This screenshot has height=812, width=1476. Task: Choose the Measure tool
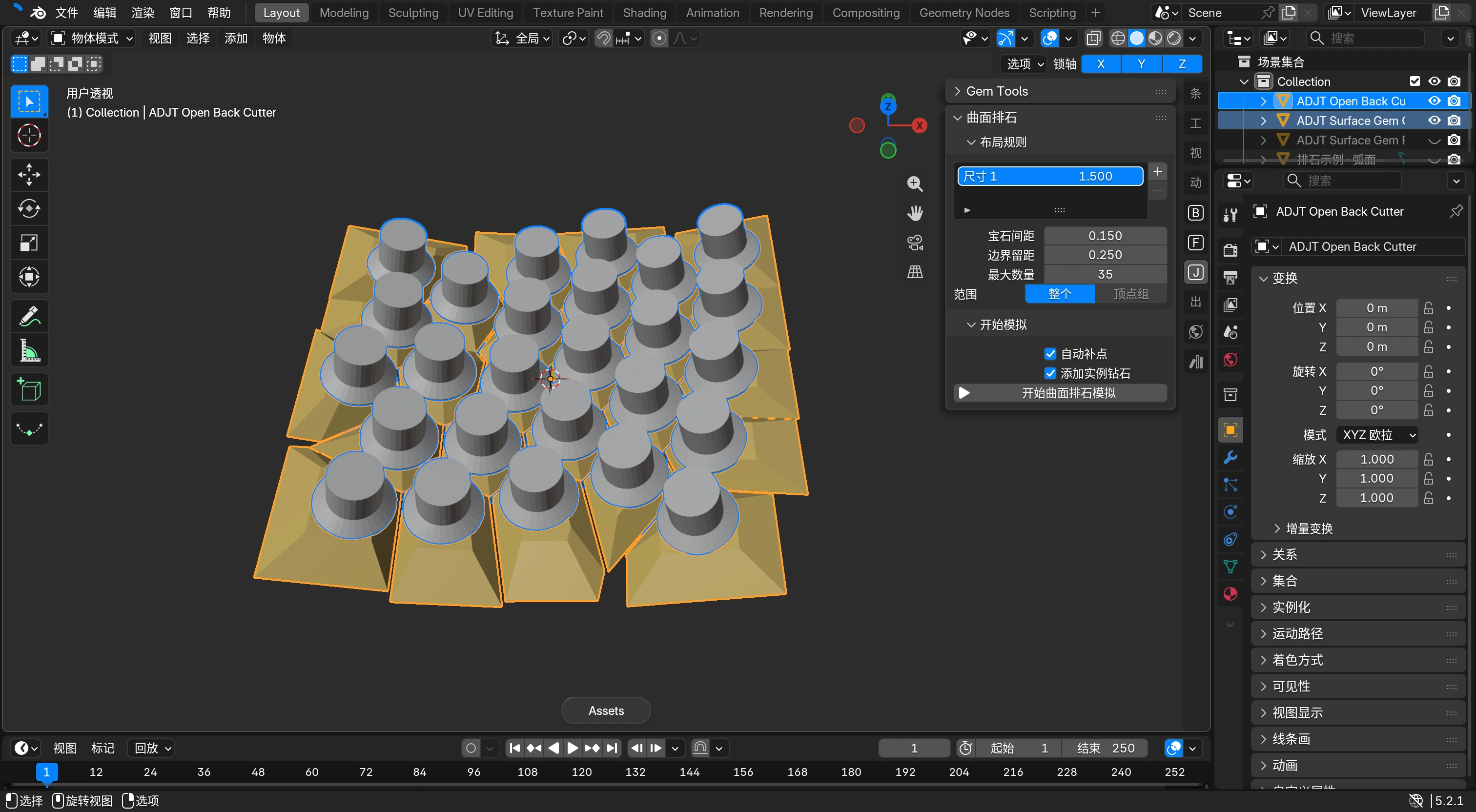pos(29,350)
